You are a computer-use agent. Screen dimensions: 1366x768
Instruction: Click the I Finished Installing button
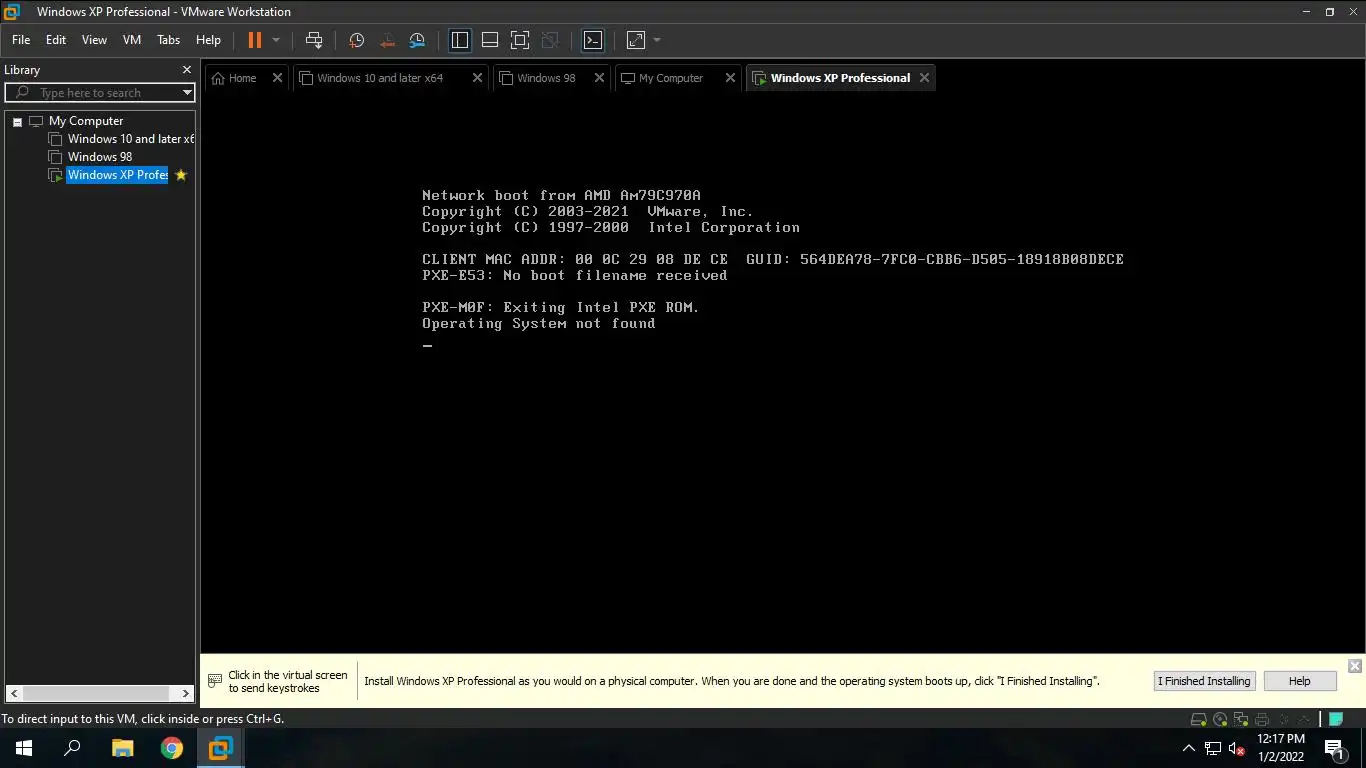(1204, 681)
